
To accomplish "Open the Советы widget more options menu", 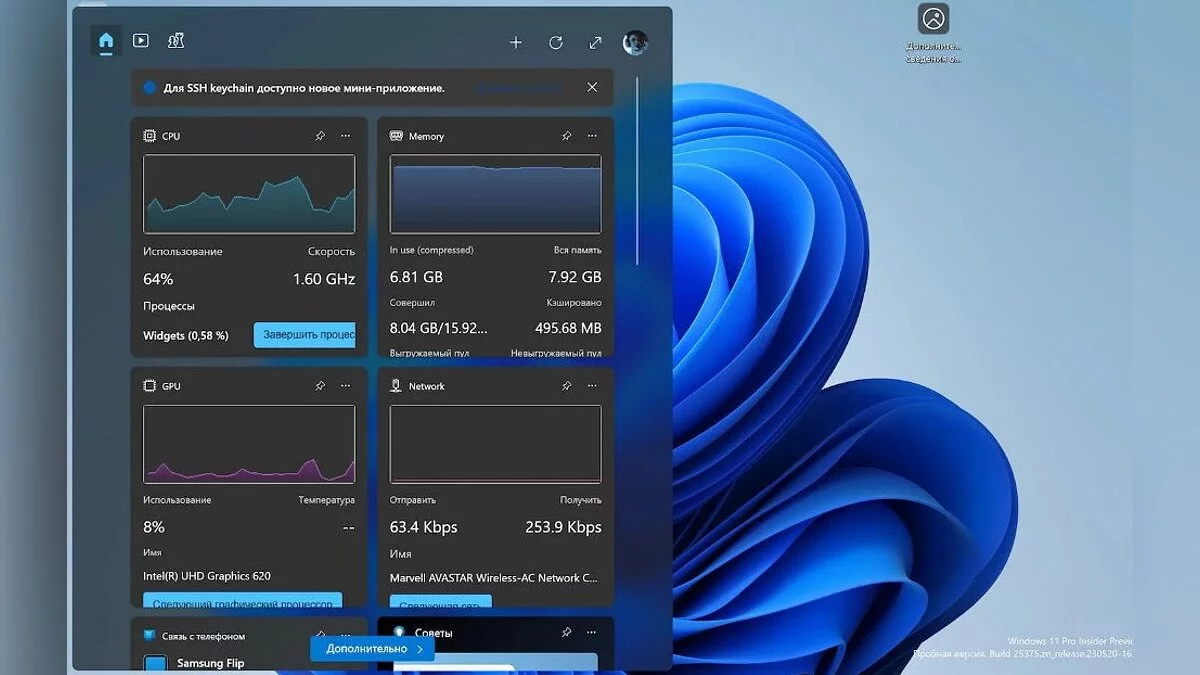I will click(x=593, y=633).
